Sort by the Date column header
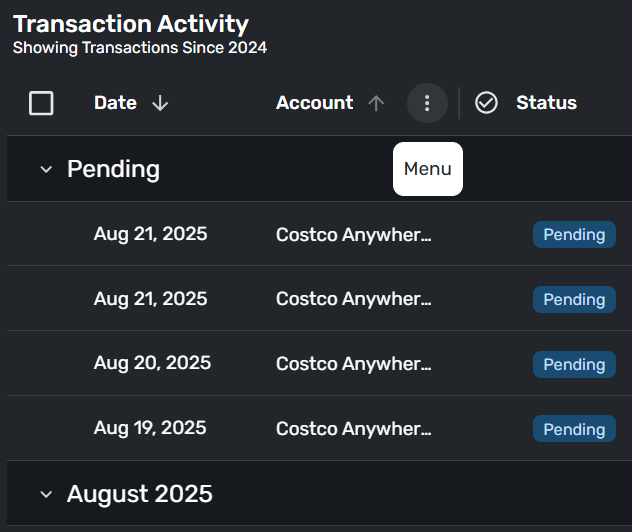Image resolution: width=632 pixels, height=532 pixels. 115,103
